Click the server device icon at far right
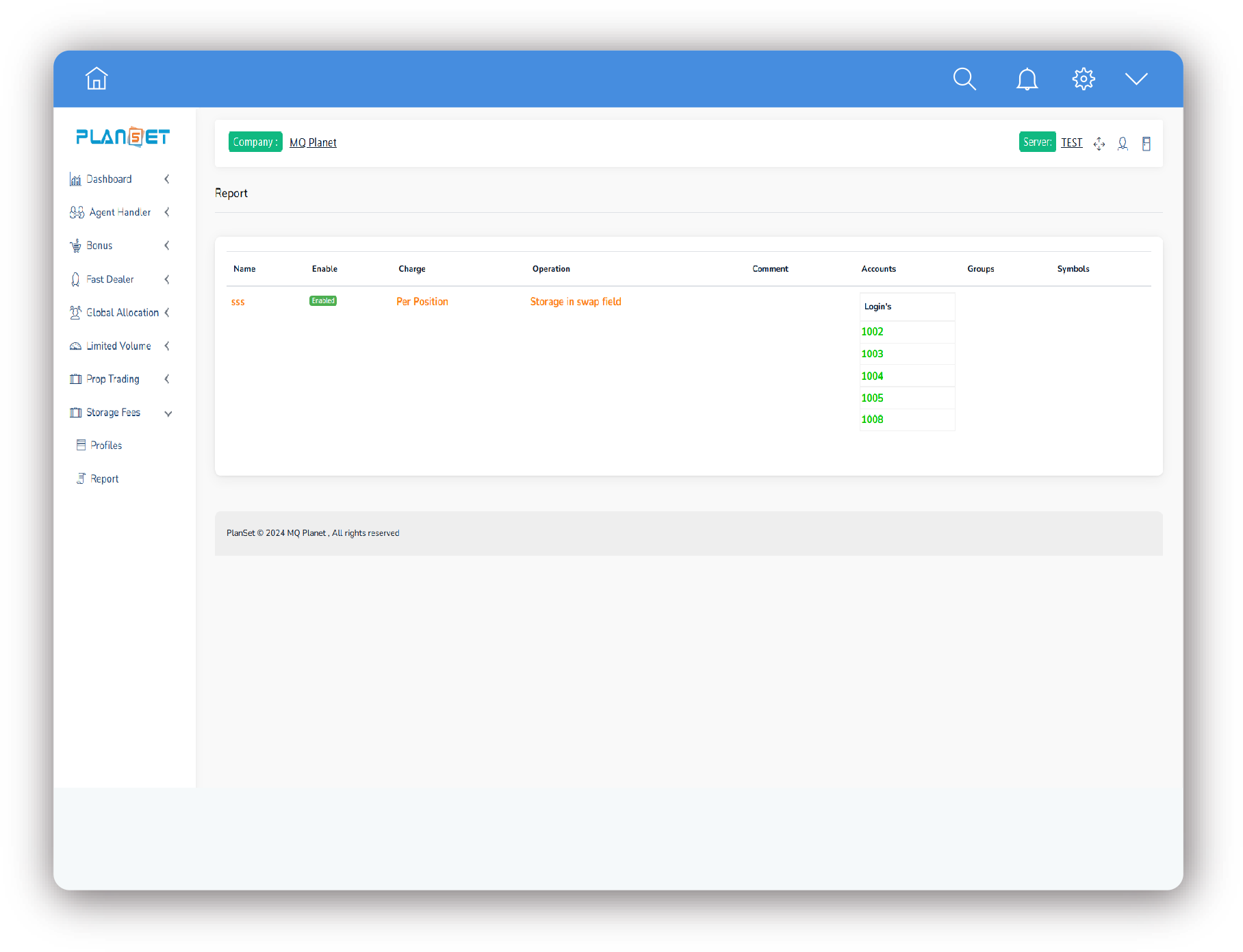This screenshot has height=952, width=1243. 1146,144
